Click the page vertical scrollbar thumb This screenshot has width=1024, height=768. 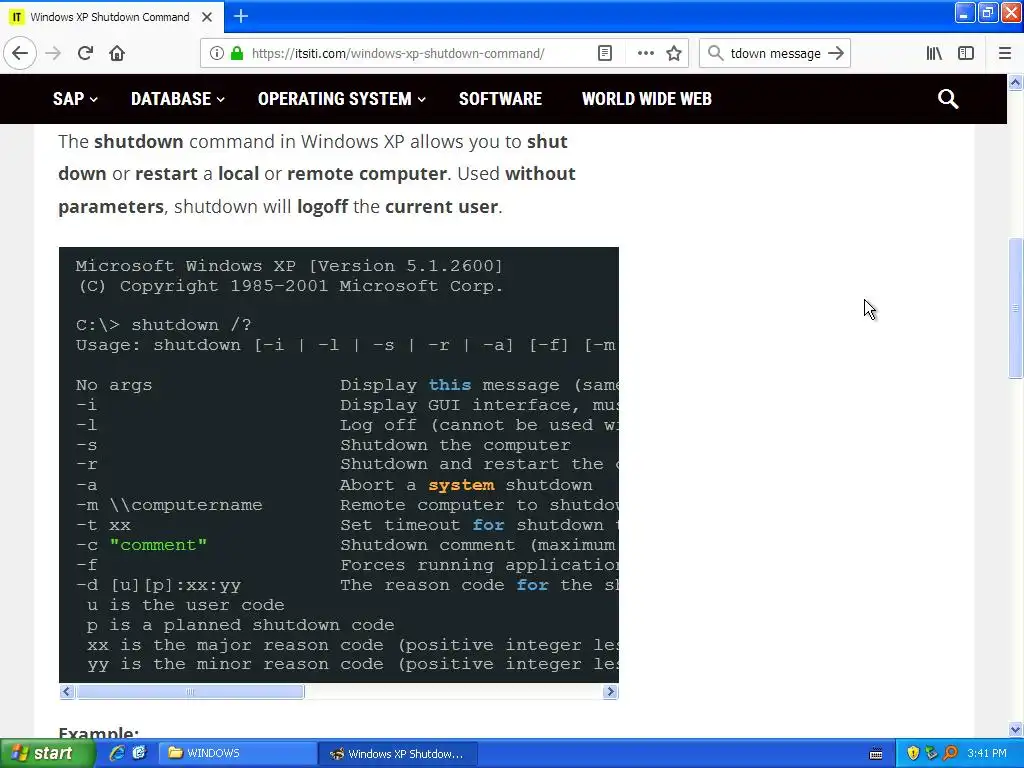click(x=1015, y=308)
